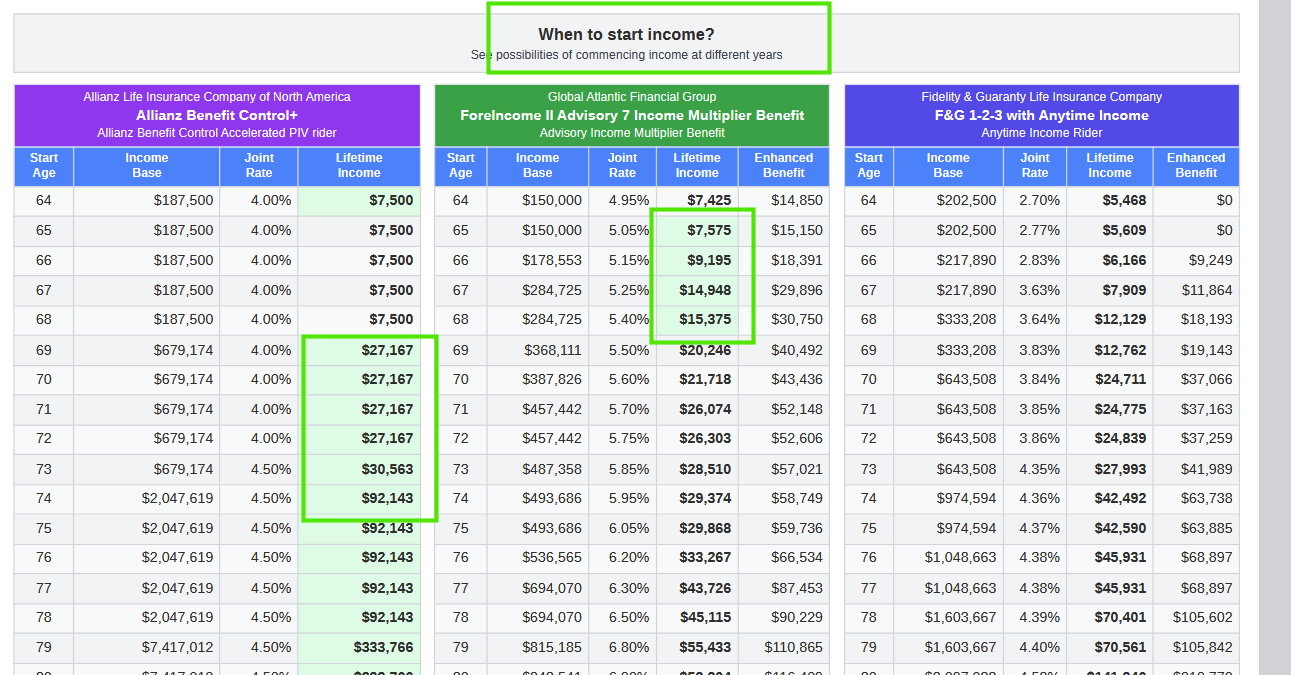Click Global Atlantic income base $178,553

(552, 260)
